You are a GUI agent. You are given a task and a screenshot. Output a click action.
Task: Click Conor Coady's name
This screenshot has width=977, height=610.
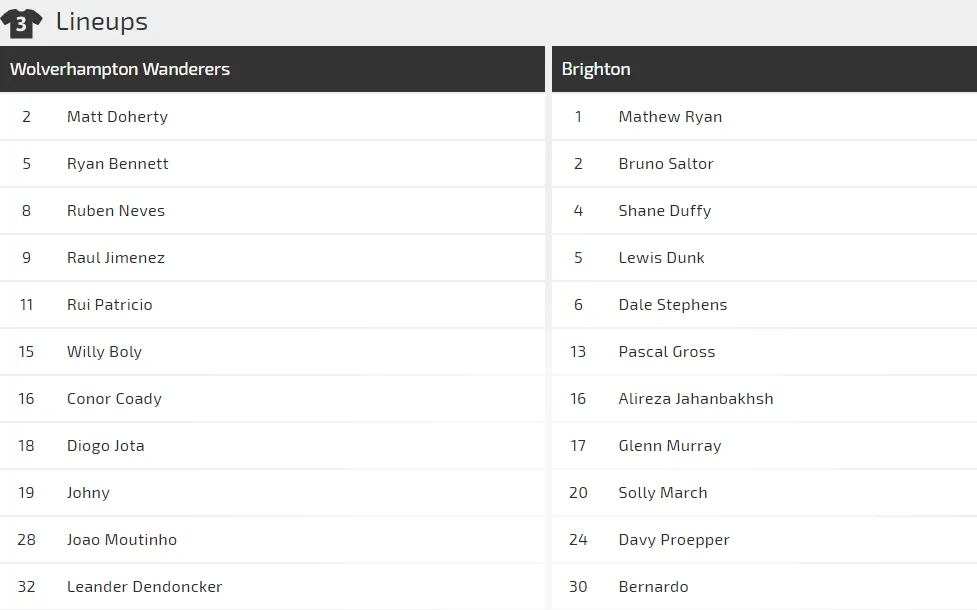click(x=114, y=398)
